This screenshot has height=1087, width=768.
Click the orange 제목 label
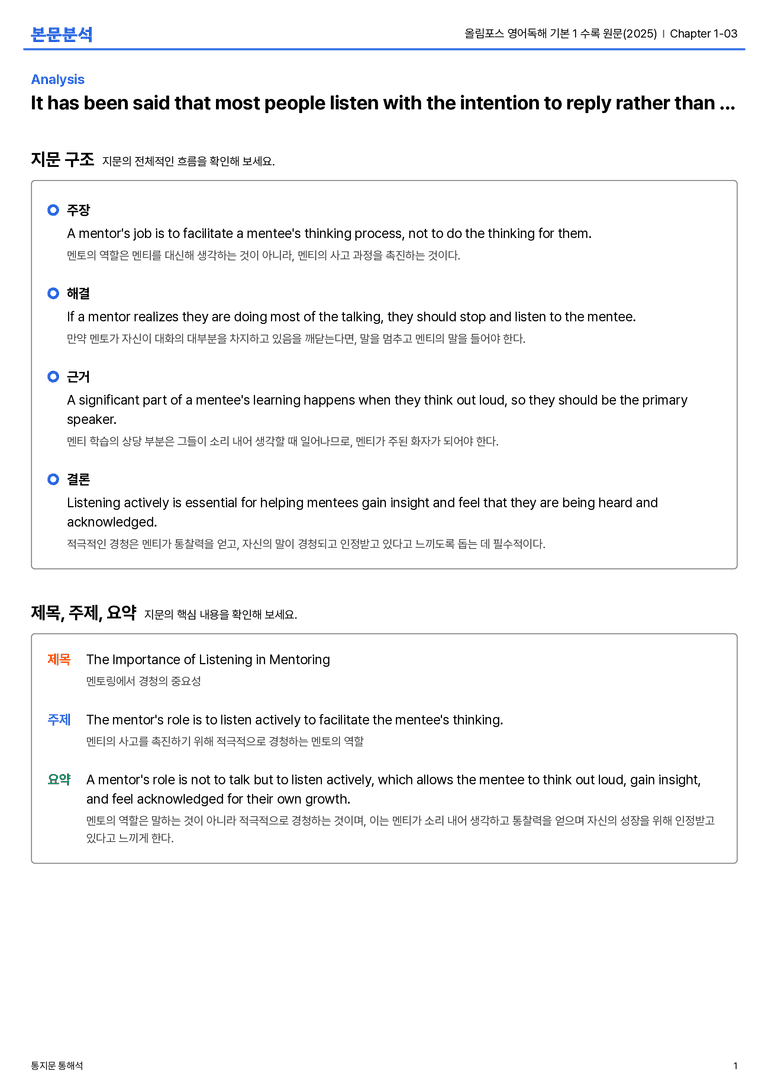(x=59, y=659)
